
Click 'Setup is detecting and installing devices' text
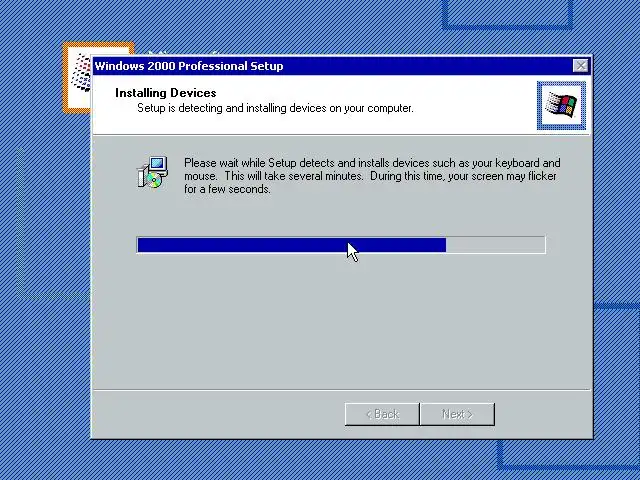pyautogui.click(x=275, y=108)
